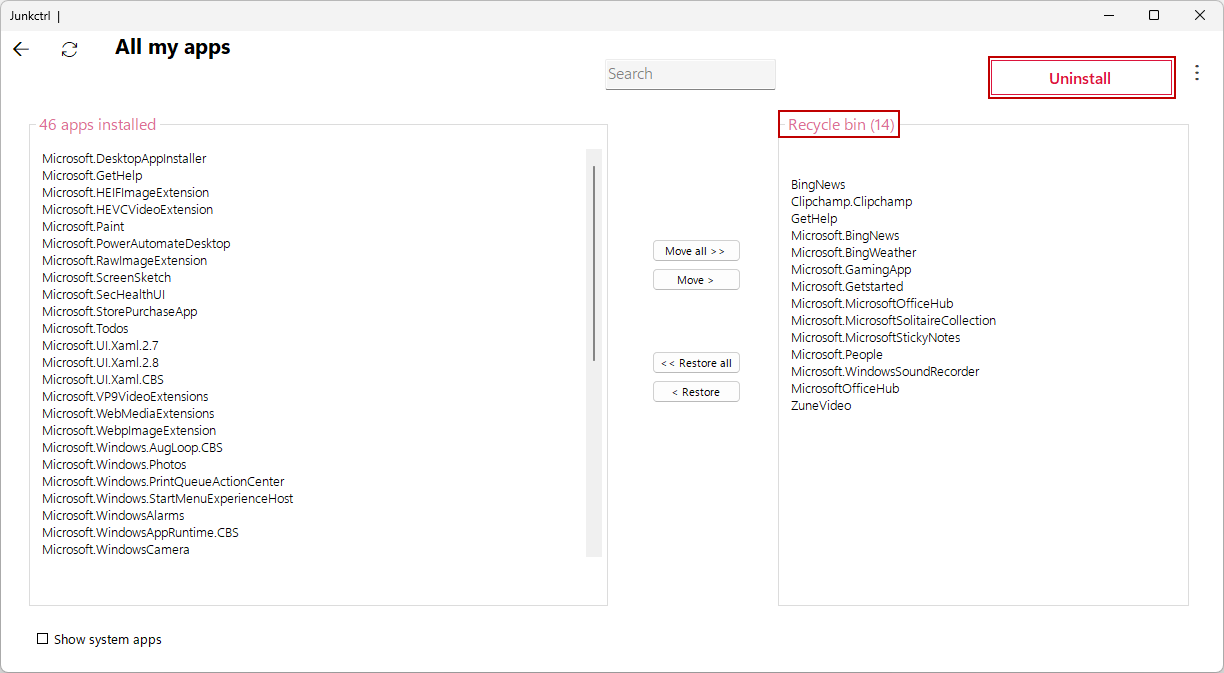This screenshot has height=673, width=1224.
Task: Select Microsoft.Windows.Photos entry
Action: click(x=114, y=465)
